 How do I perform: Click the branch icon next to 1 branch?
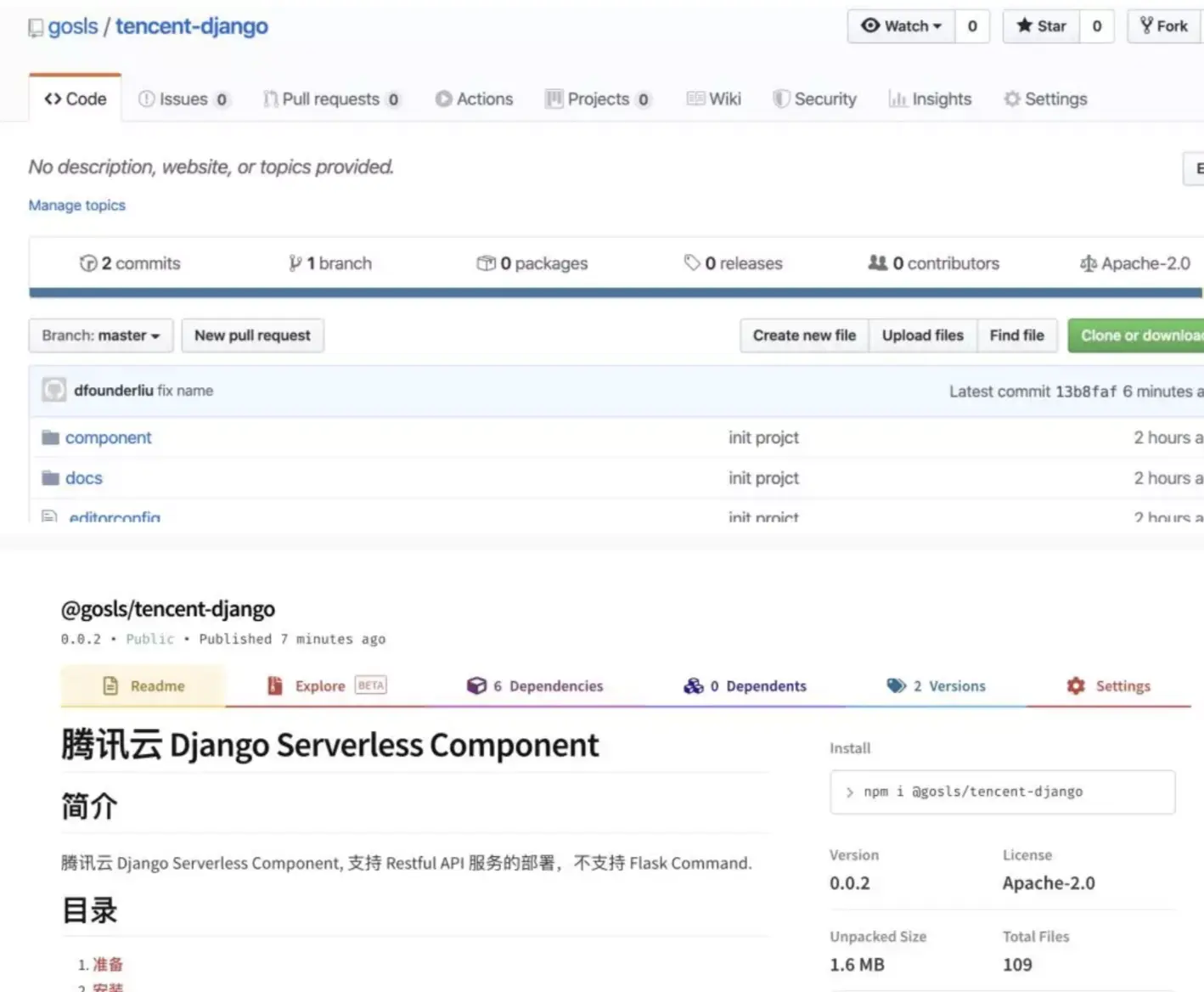pyautogui.click(x=295, y=263)
